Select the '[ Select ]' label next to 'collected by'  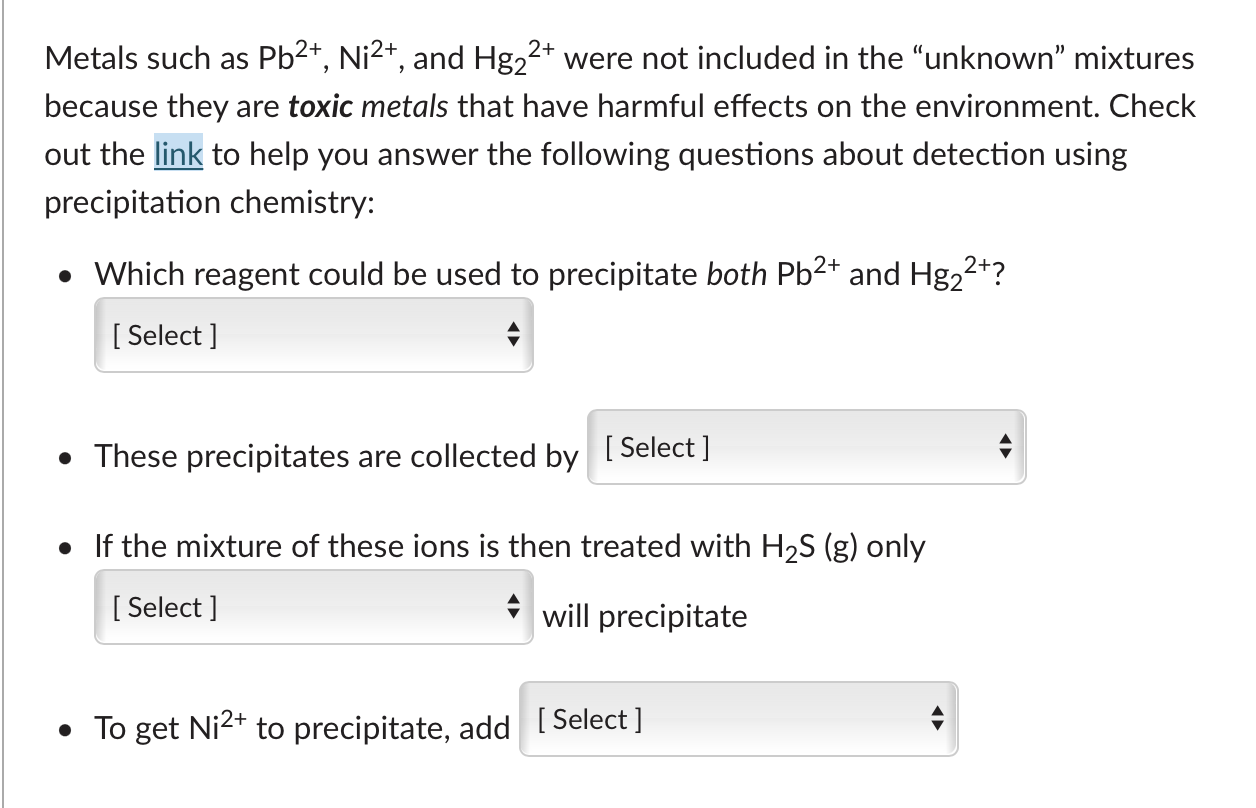(655, 447)
